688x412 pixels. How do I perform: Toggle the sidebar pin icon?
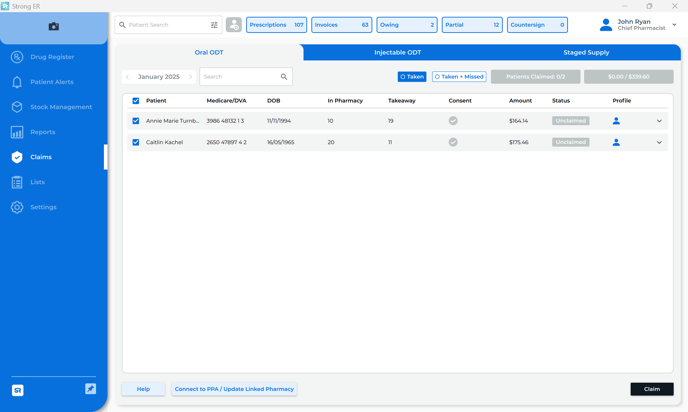[90, 389]
